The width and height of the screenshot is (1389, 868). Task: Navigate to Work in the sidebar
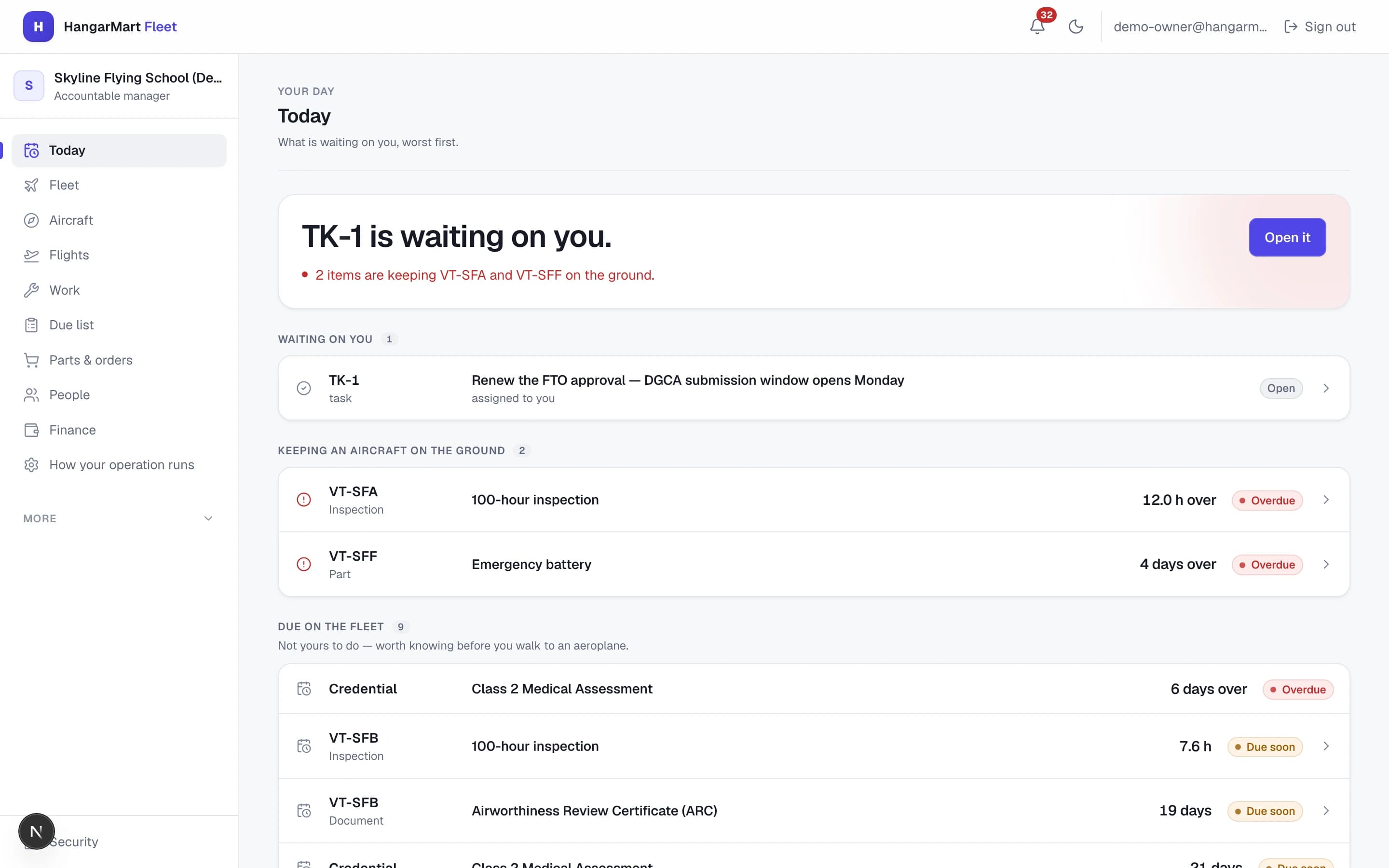pyautogui.click(x=119, y=290)
